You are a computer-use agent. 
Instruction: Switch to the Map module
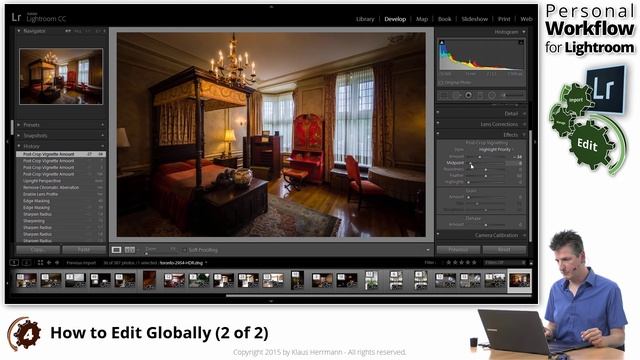tap(422, 19)
